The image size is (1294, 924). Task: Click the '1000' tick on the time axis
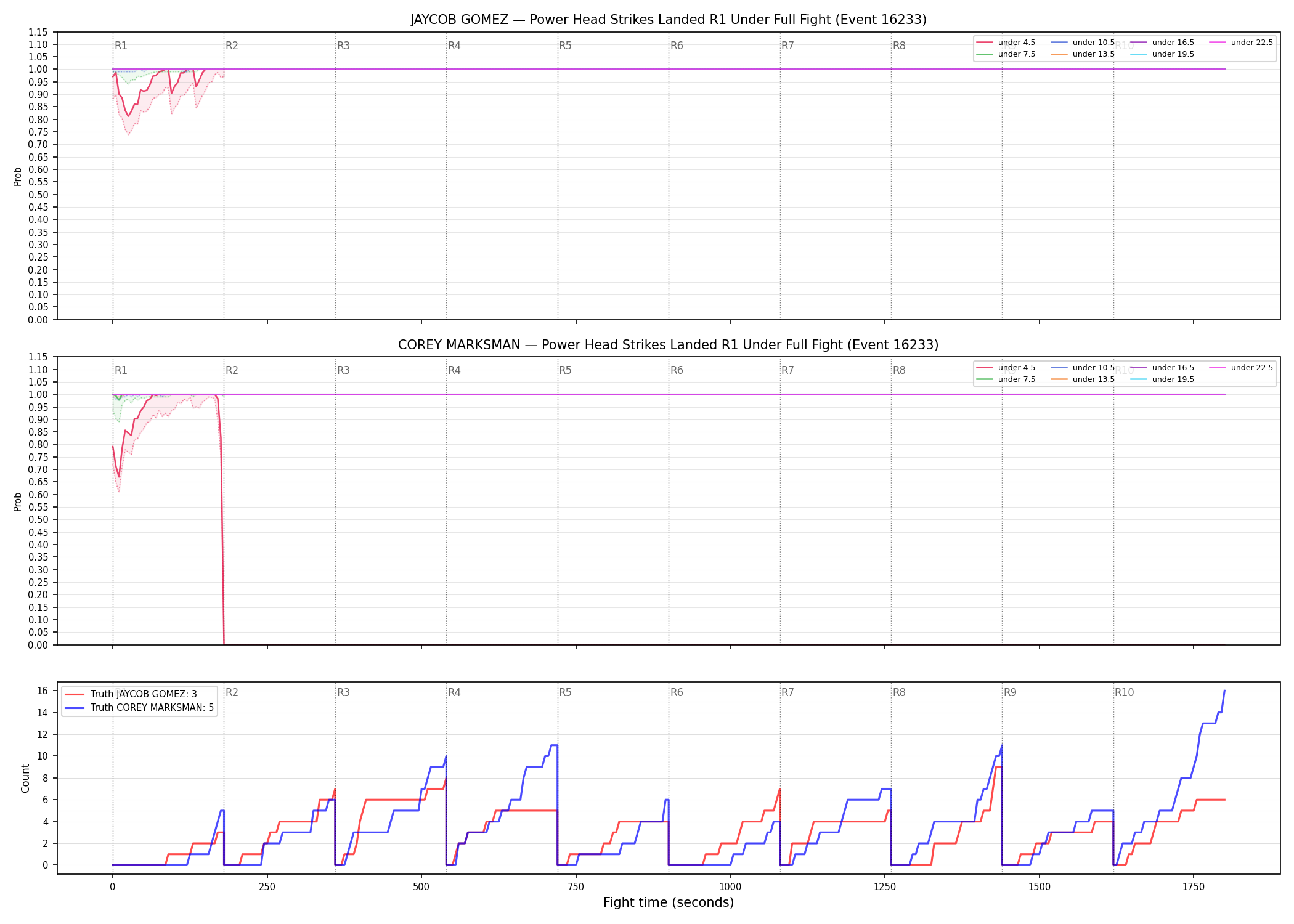coord(730,887)
